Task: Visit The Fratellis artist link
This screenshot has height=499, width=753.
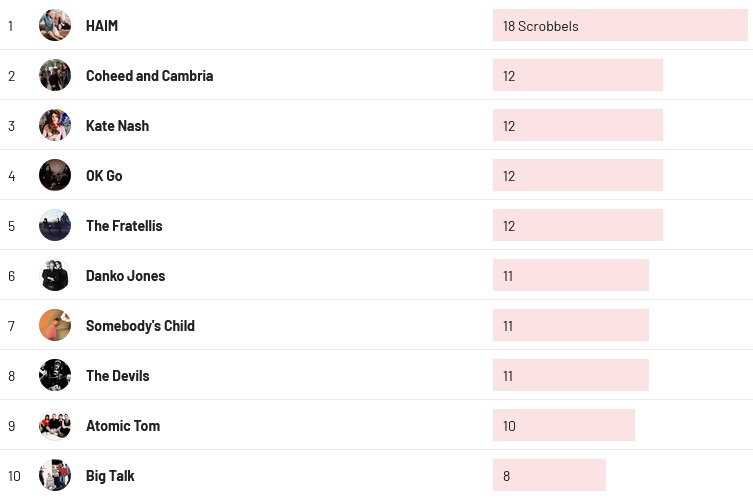Action: pos(124,226)
